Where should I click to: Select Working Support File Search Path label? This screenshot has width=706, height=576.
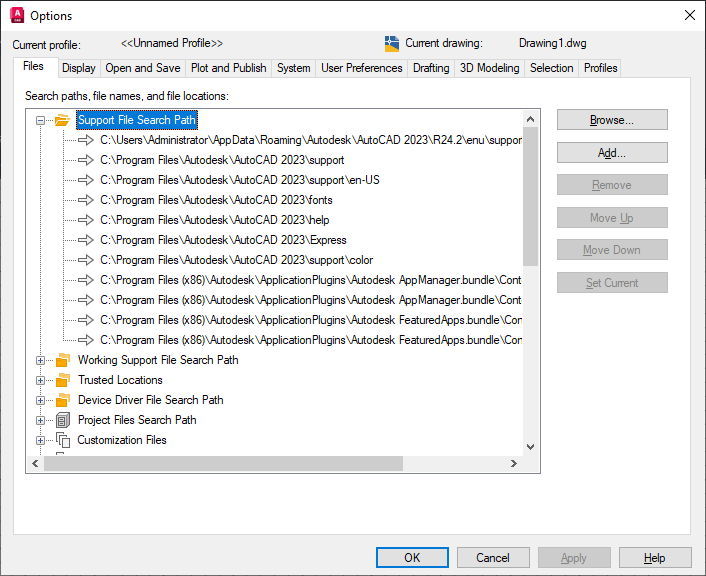coord(158,360)
